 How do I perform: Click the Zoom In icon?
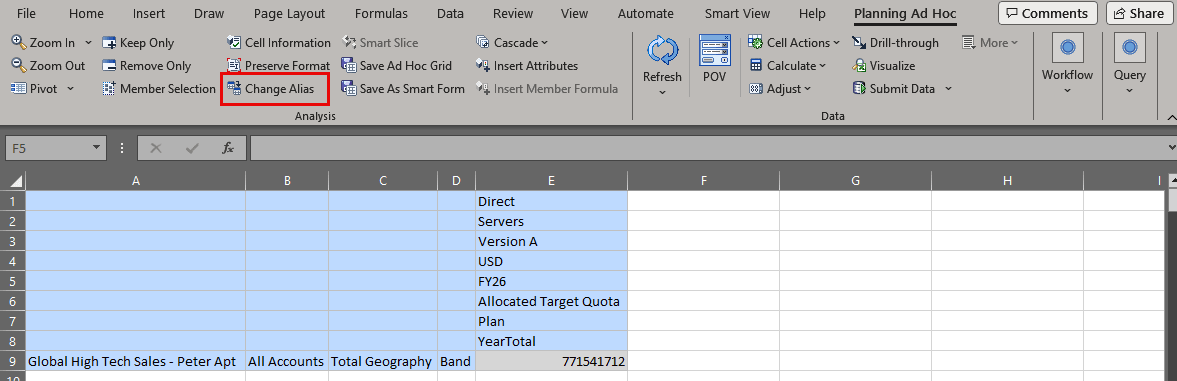click(20, 43)
